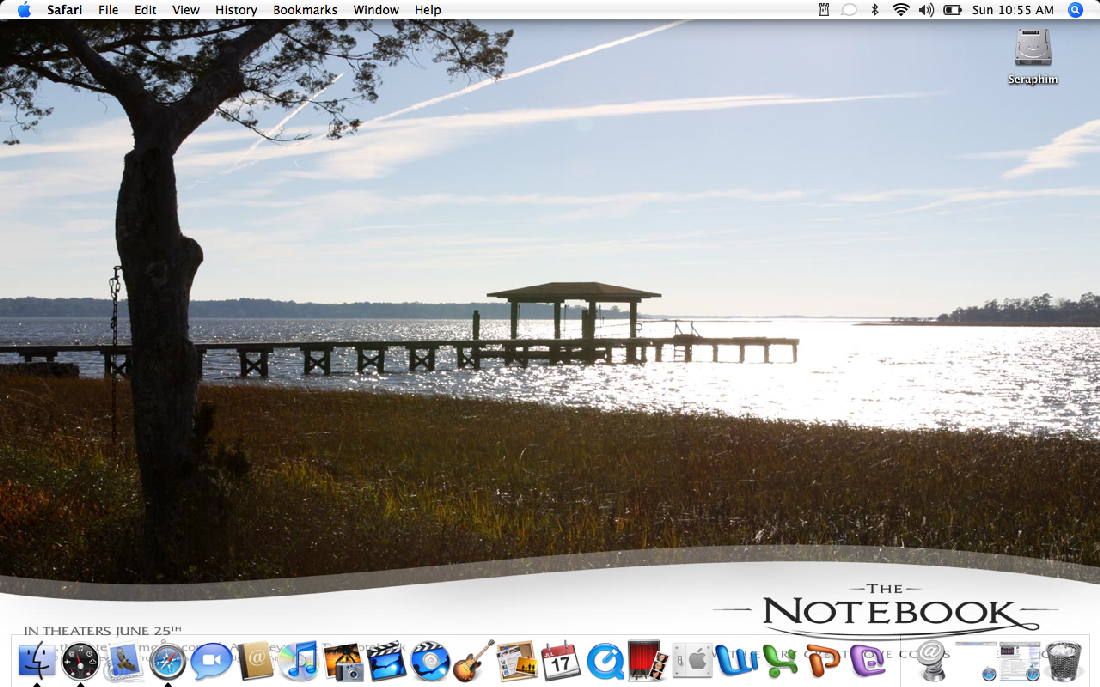Click the volume speaker icon in menu bar

926,10
